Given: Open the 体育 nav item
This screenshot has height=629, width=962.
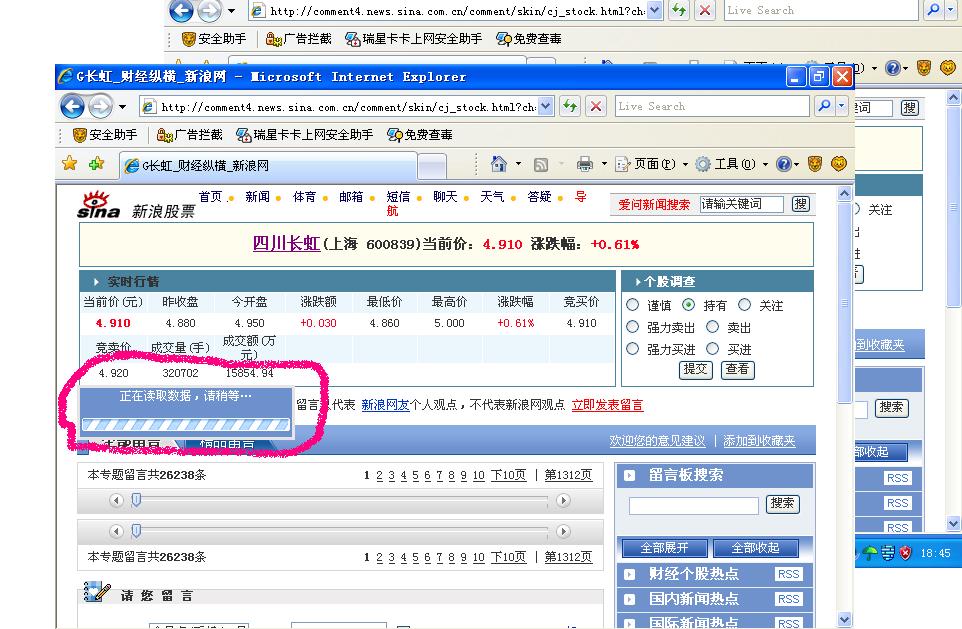Looking at the screenshot, I should [x=304, y=196].
